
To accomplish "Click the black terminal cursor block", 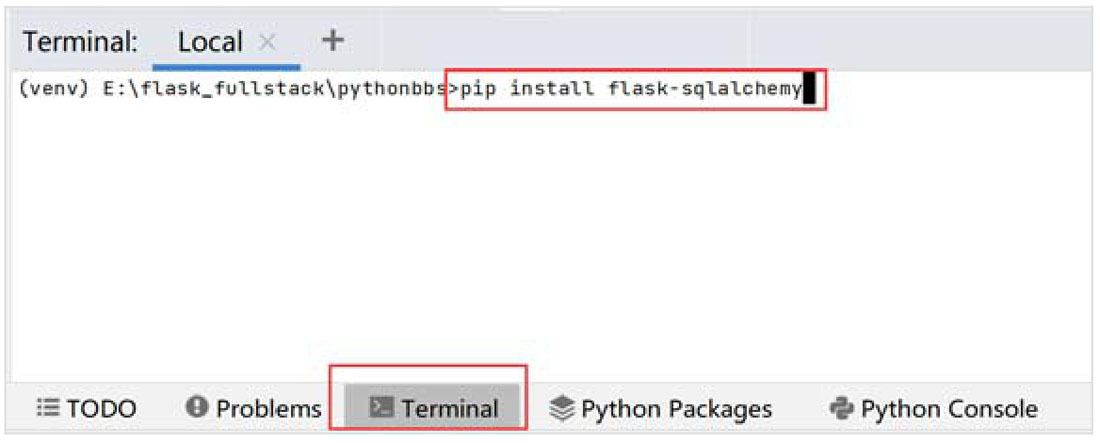I will coord(809,89).
